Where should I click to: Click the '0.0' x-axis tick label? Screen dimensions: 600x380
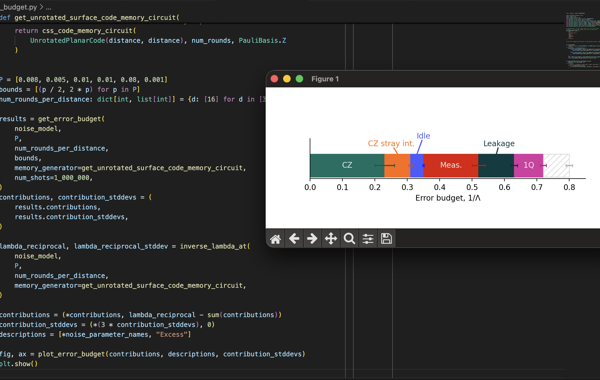[310, 187]
